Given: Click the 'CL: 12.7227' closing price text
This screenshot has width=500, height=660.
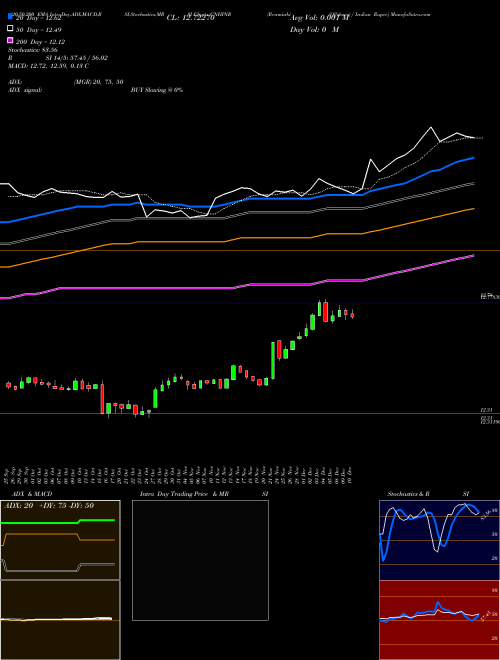Looking at the screenshot, I should tap(191, 18).
